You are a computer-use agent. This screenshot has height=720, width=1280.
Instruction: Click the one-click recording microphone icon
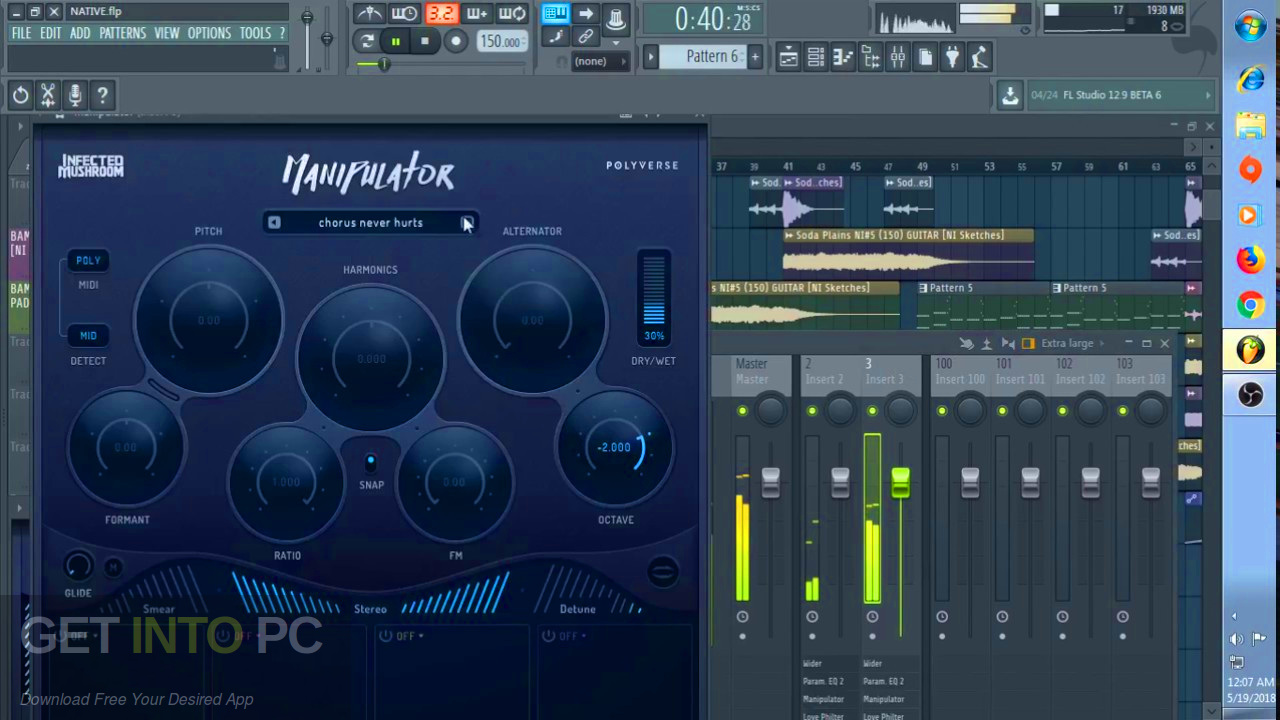[x=74, y=95]
